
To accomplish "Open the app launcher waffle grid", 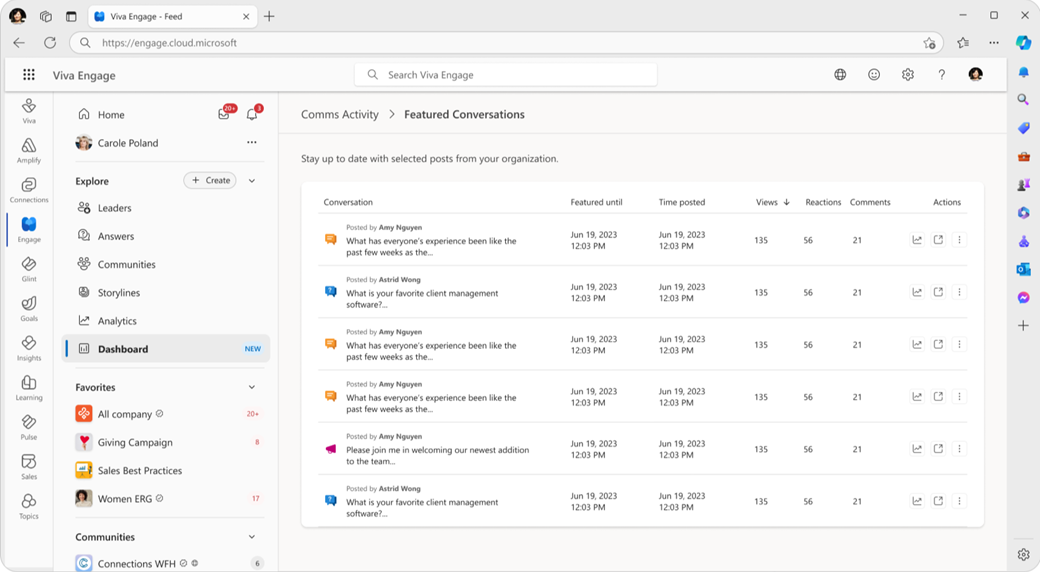I will (x=29, y=75).
